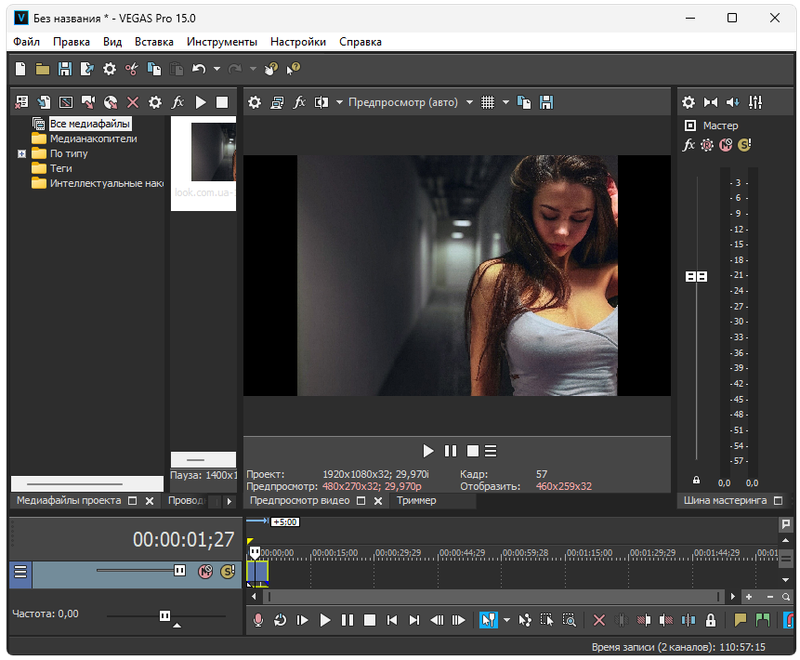Image resolution: width=800 pixels, height=660 pixels.
Task: Start media preview play in Project Media toolbar
Action: (201, 102)
